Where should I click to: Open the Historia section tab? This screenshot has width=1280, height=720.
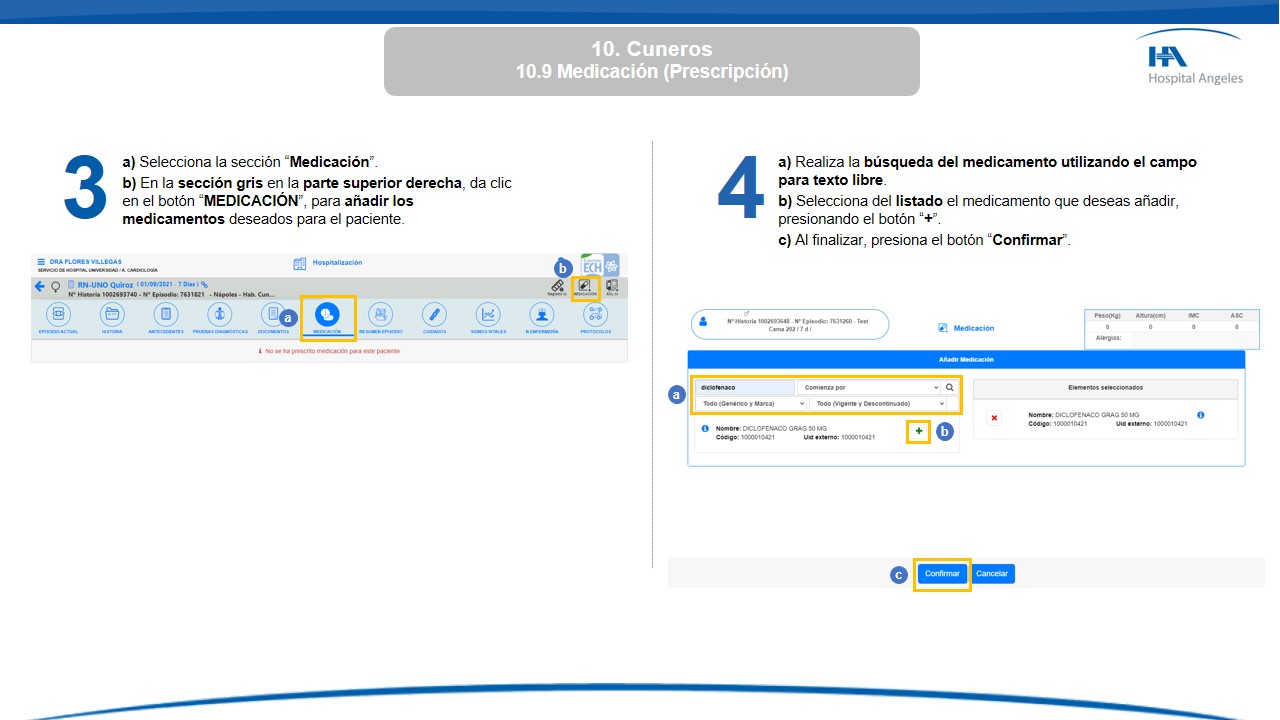[x=112, y=315]
